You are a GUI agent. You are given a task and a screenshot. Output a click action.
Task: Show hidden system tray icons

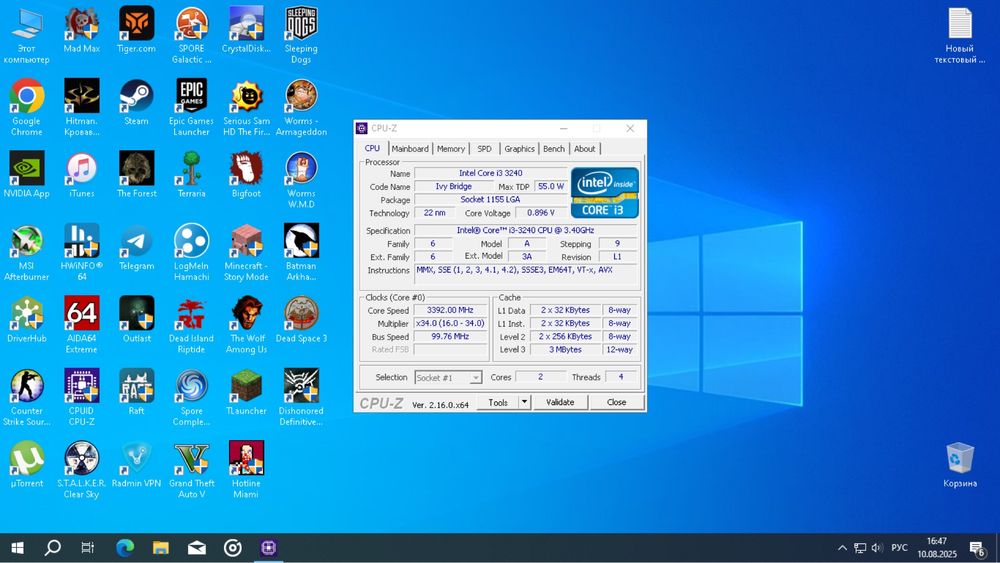point(842,548)
